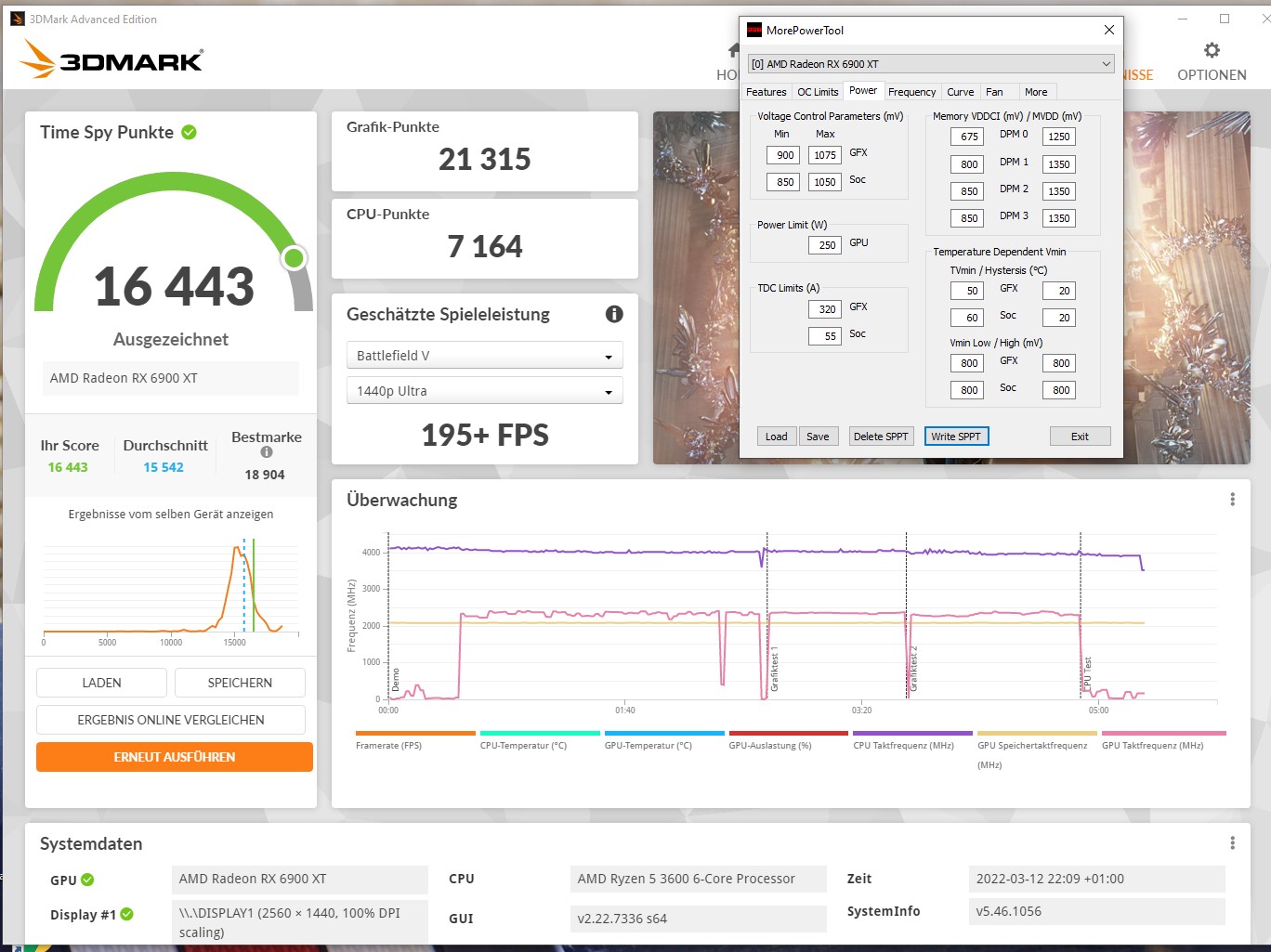The width and height of the screenshot is (1271, 952).
Task: Click the Grafiktest 1 timeline marker
Action: [x=774, y=669]
